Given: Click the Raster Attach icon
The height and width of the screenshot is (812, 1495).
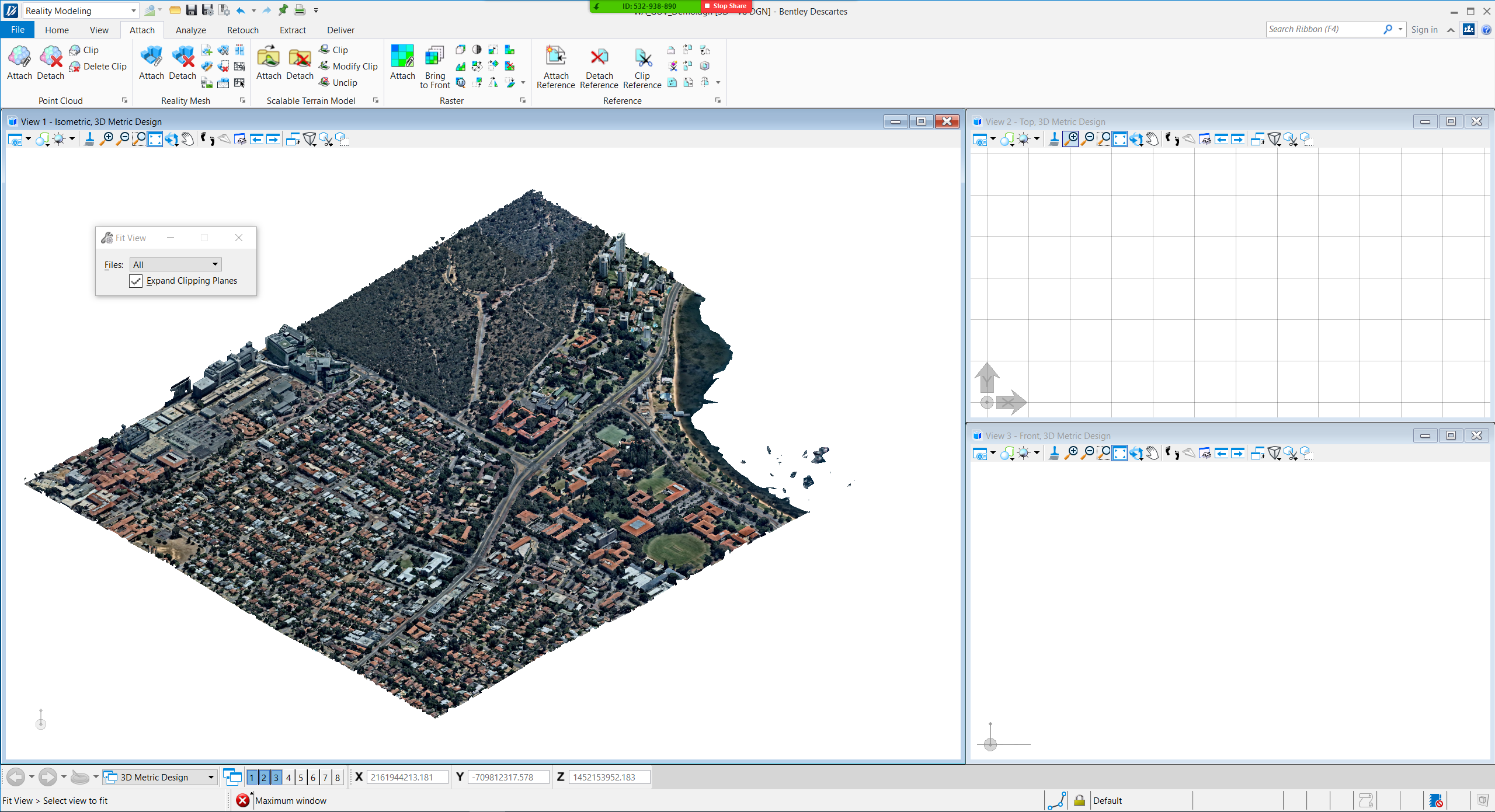Looking at the screenshot, I should 402,57.
